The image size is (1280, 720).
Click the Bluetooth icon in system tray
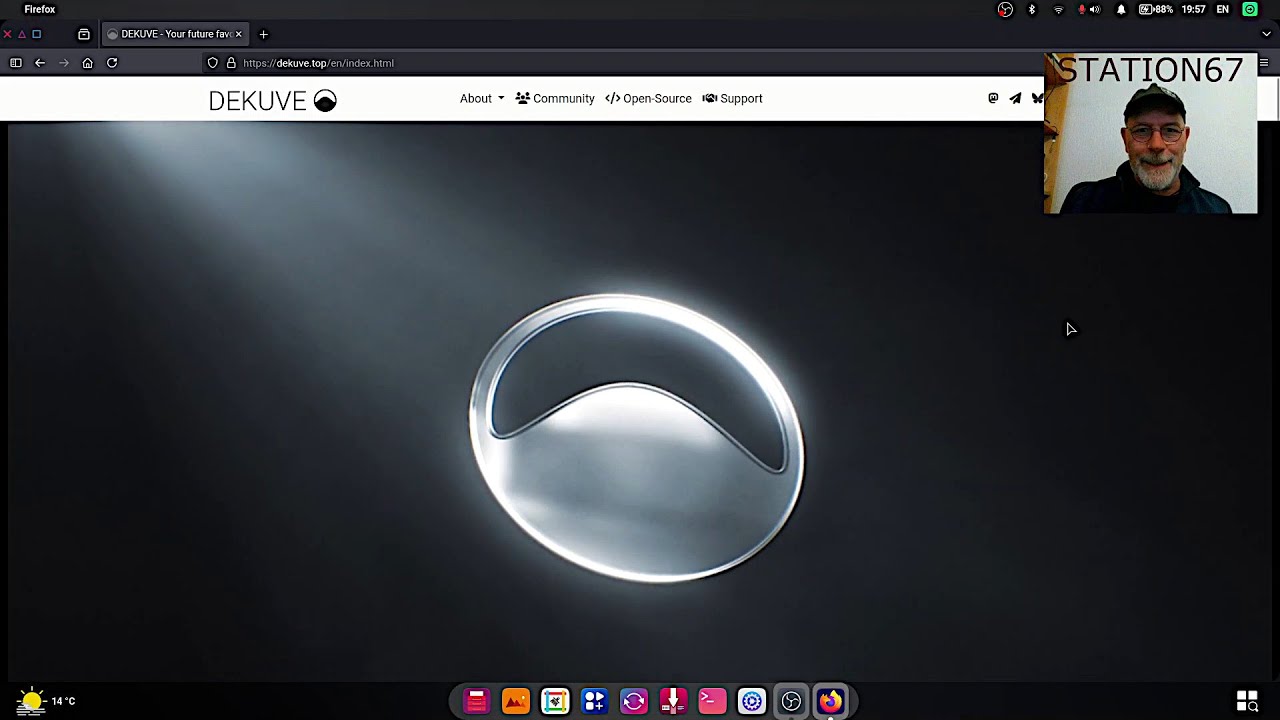tap(1032, 9)
